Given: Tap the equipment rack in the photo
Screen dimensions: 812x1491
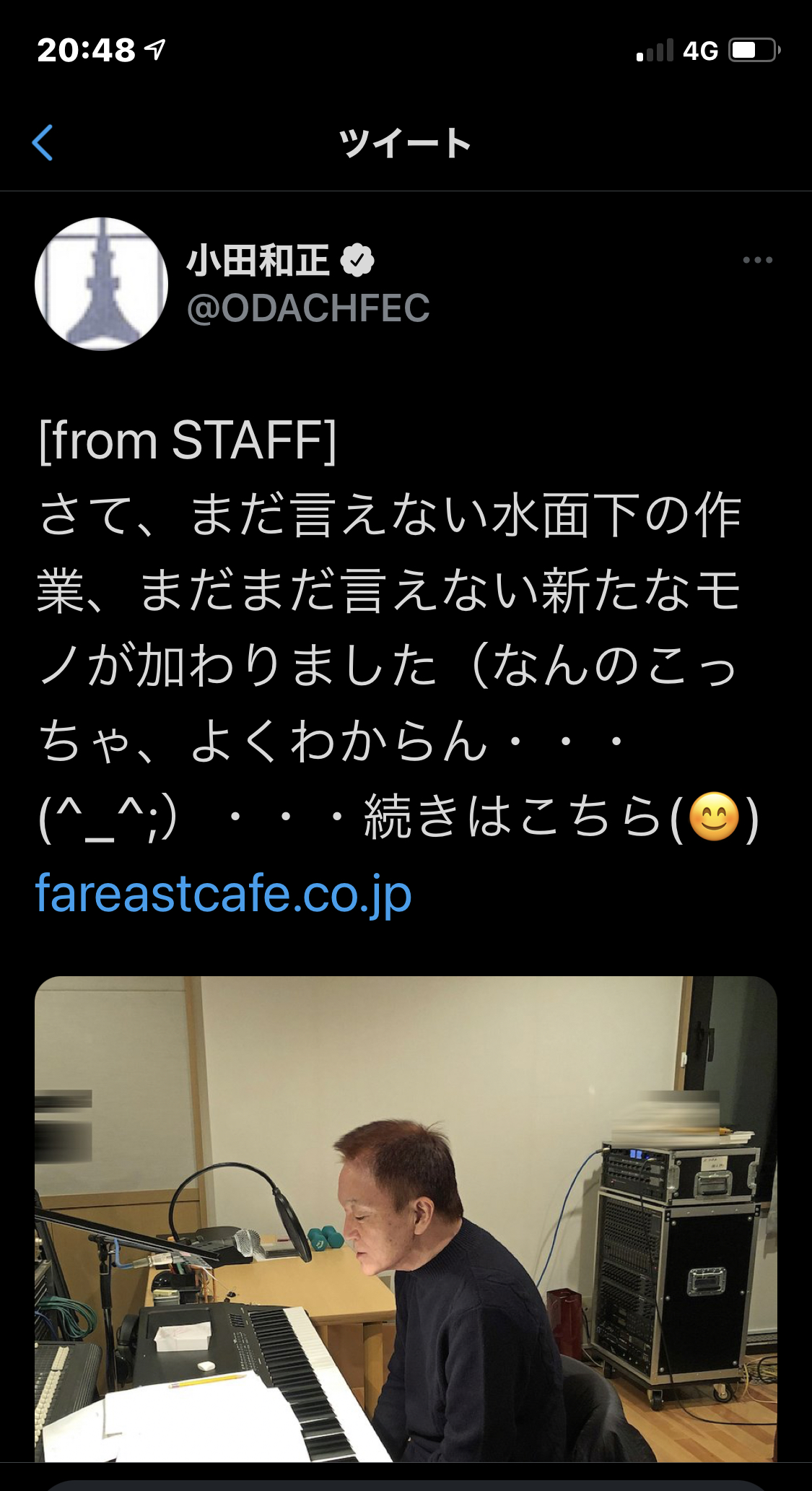Looking at the screenshot, I should coord(675,1271).
